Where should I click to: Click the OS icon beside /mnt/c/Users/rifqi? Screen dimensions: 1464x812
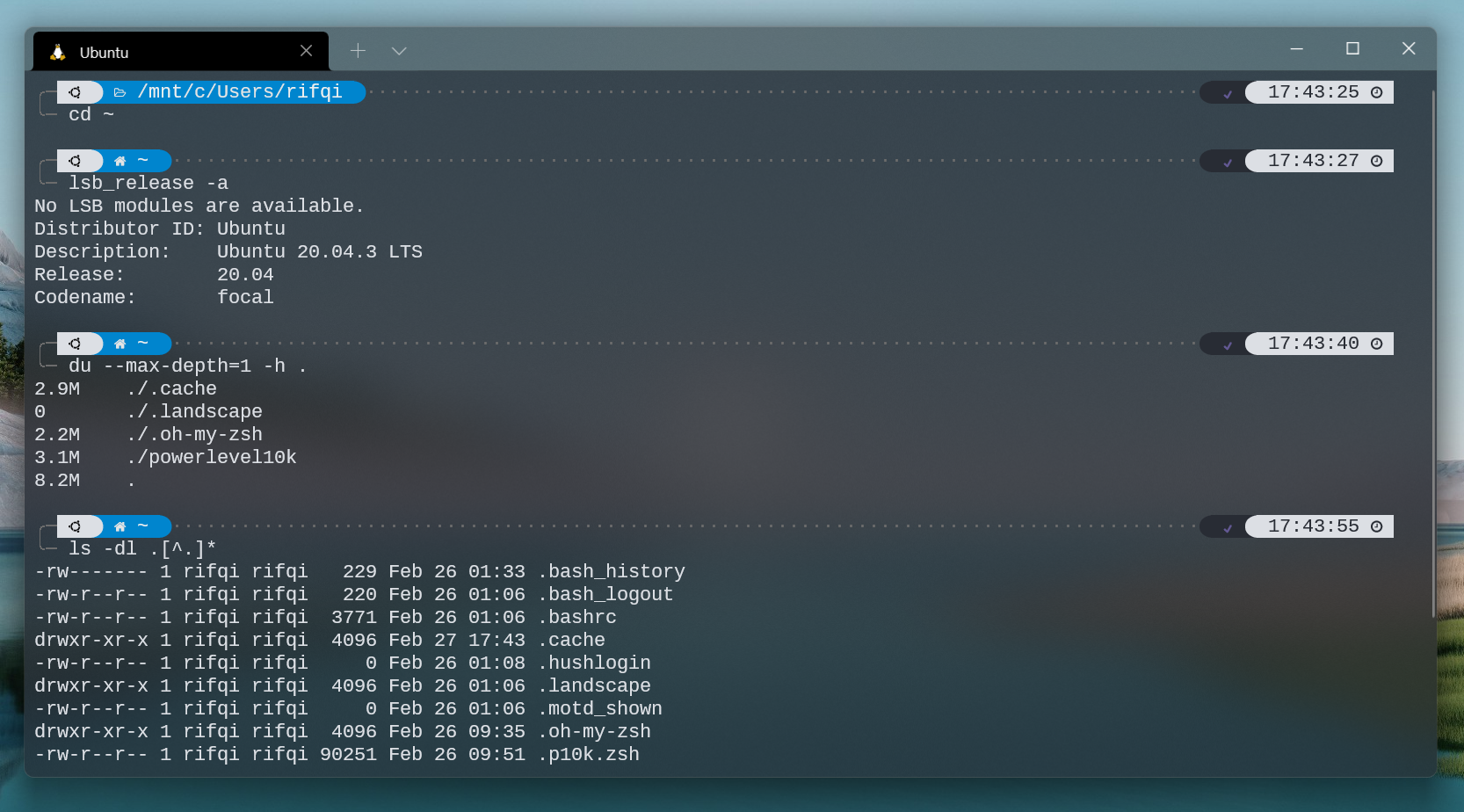coord(75,92)
